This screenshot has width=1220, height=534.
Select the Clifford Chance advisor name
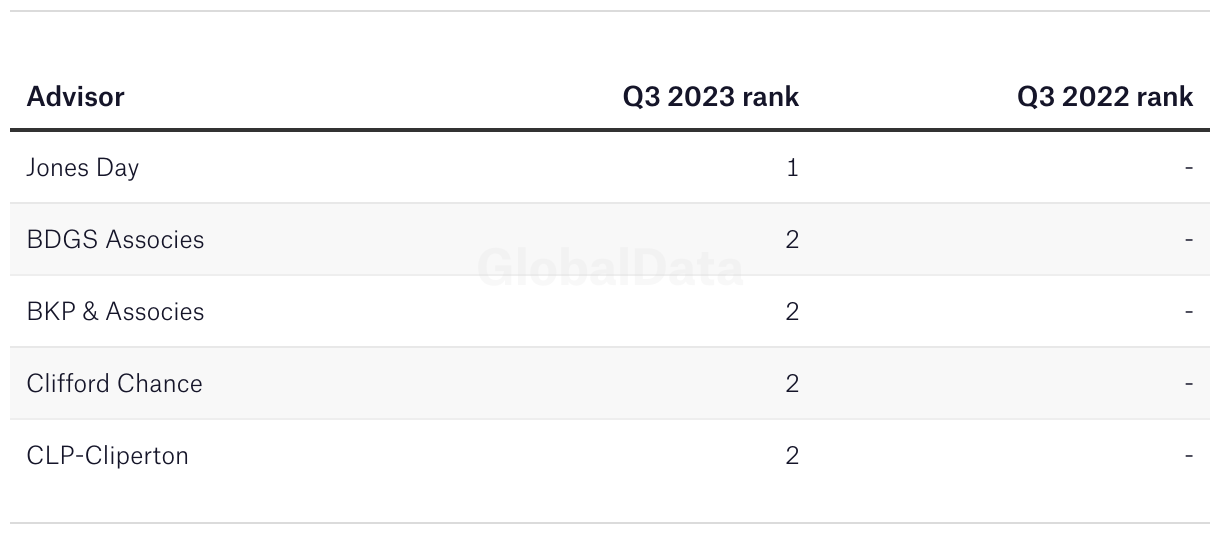[114, 384]
